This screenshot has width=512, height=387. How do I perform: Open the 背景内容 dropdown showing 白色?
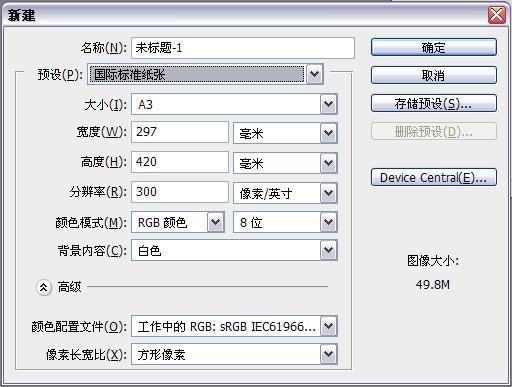click(234, 250)
